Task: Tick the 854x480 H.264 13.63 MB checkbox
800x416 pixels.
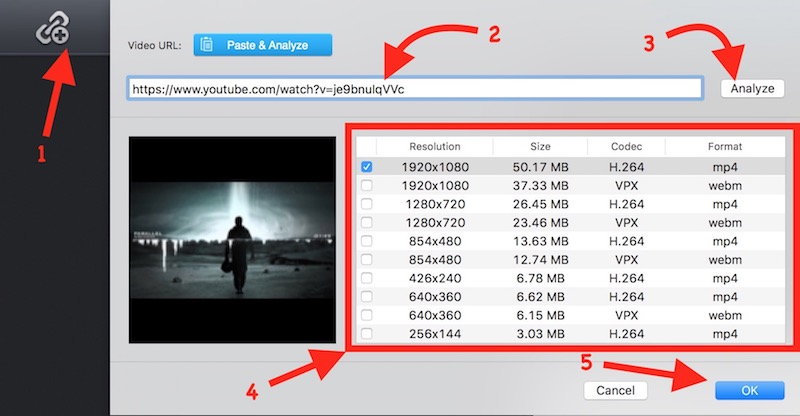Action: pyautogui.click(x=367, y=241)
